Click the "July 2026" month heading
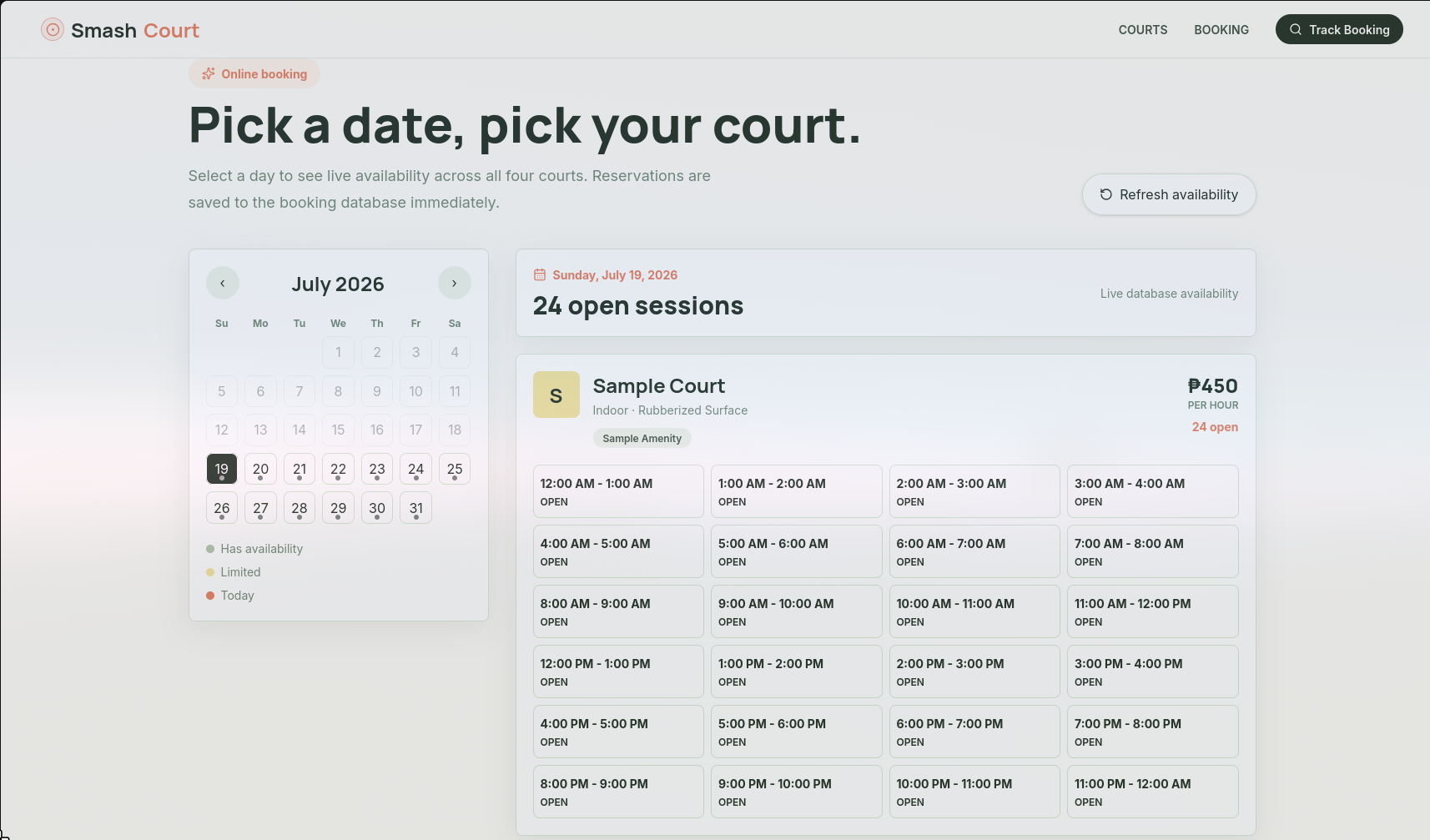 [338, 284]
